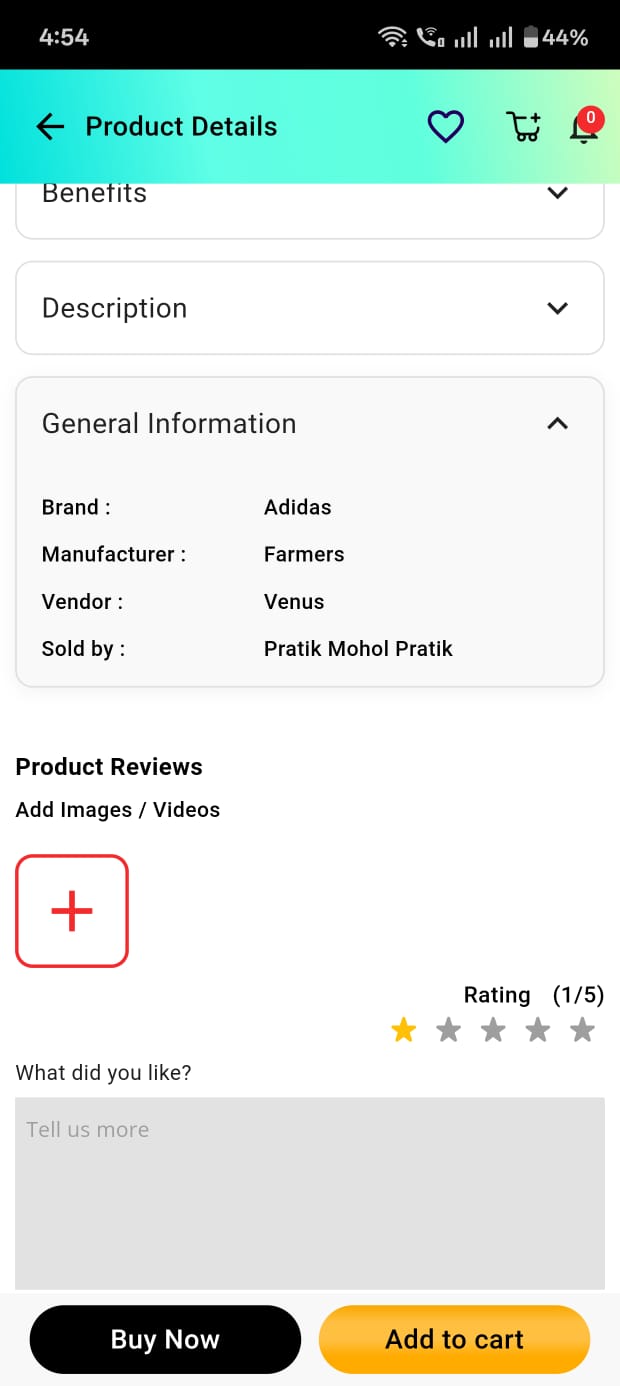Tap the back arrow icon
This screenshot has height=1386, width=620.
tap(50, 126)
